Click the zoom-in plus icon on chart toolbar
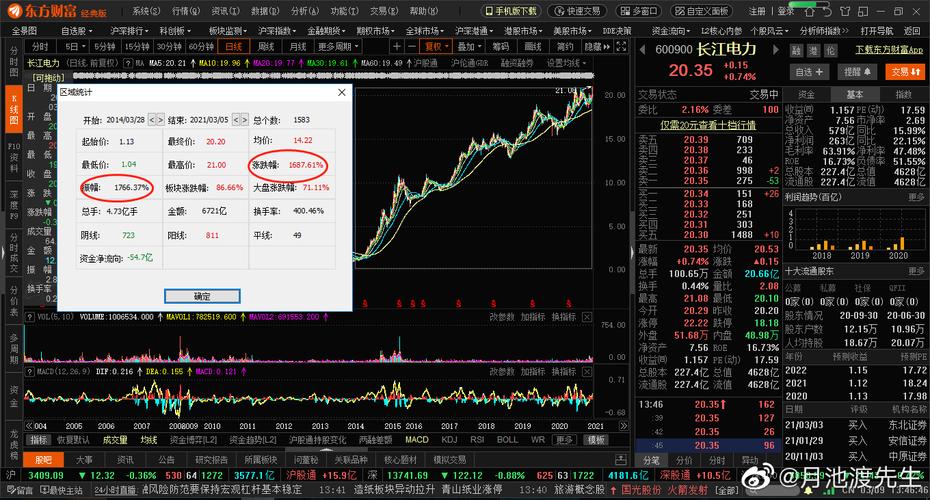This screenshot has width=930, height=500. (397, 46)
